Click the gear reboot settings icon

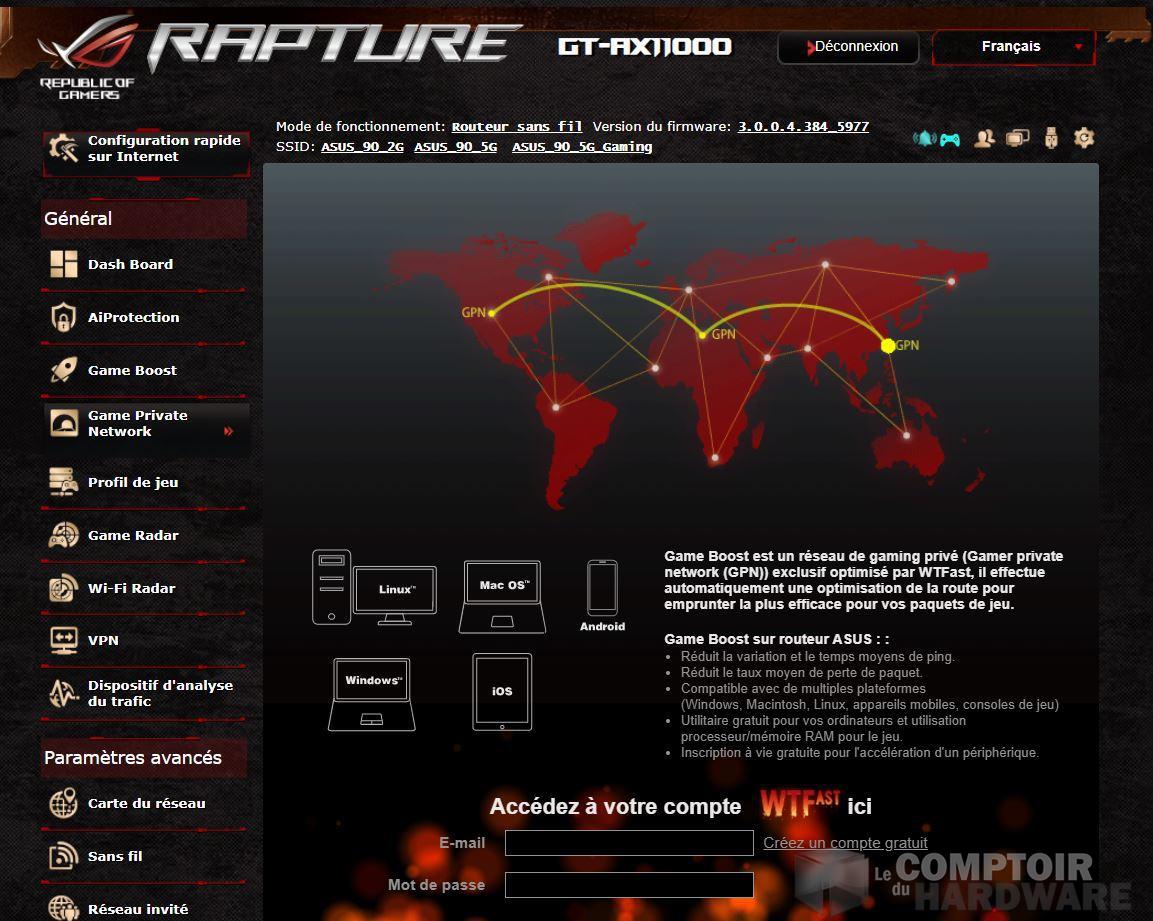click(x=1084, y=138)
